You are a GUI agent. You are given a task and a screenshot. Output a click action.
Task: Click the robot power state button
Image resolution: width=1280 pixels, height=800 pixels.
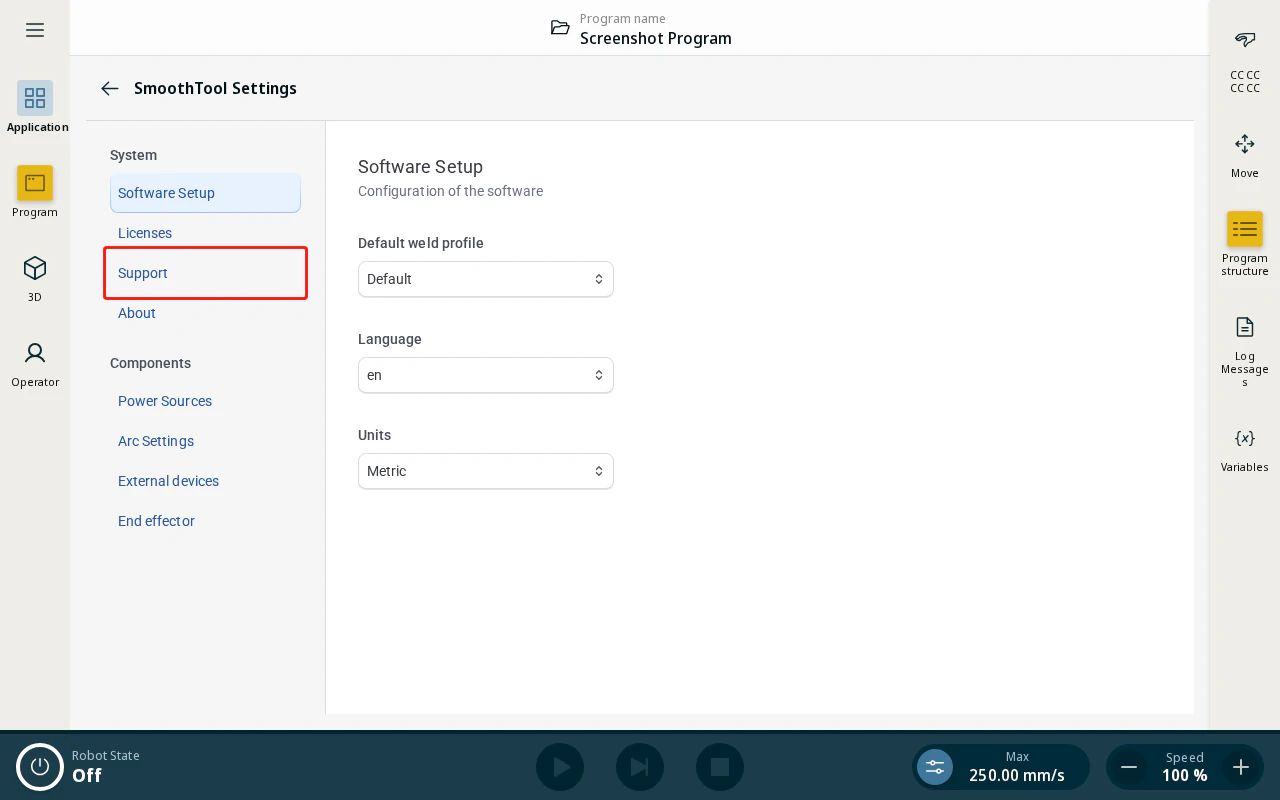(40, 767)
